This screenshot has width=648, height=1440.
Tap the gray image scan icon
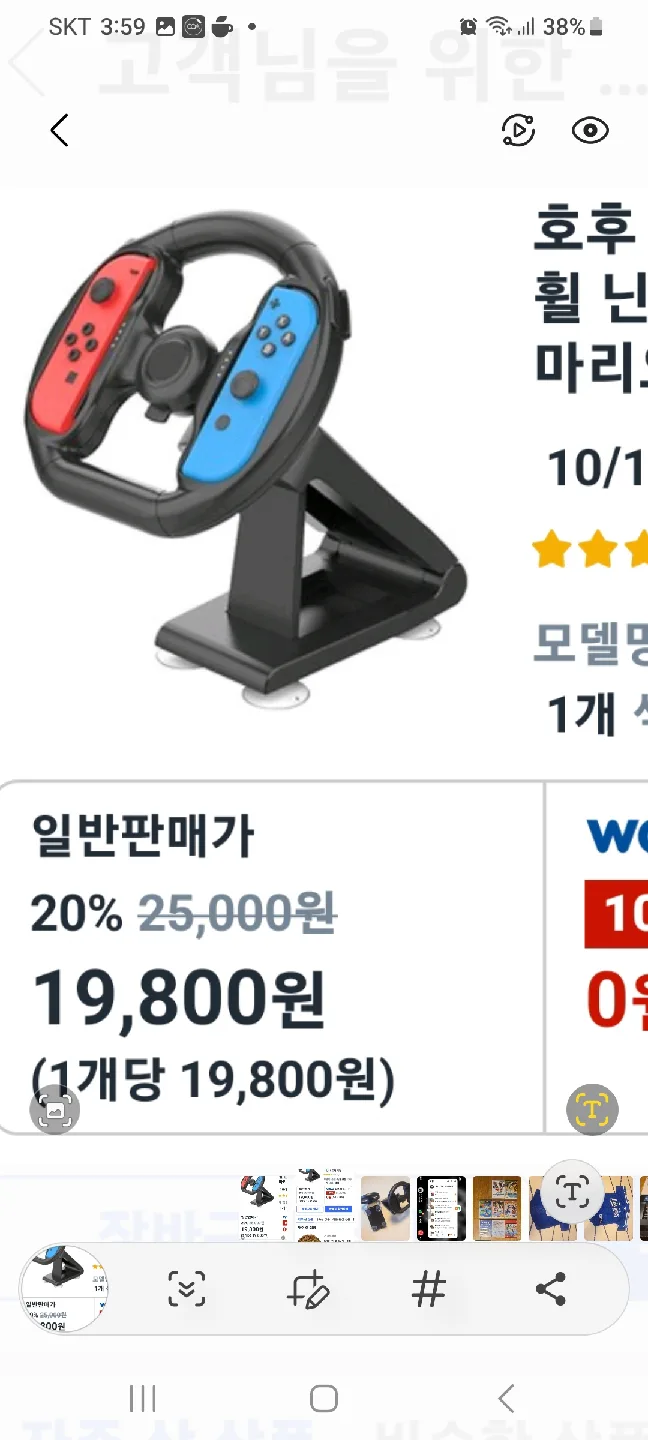click(55, 1108)
